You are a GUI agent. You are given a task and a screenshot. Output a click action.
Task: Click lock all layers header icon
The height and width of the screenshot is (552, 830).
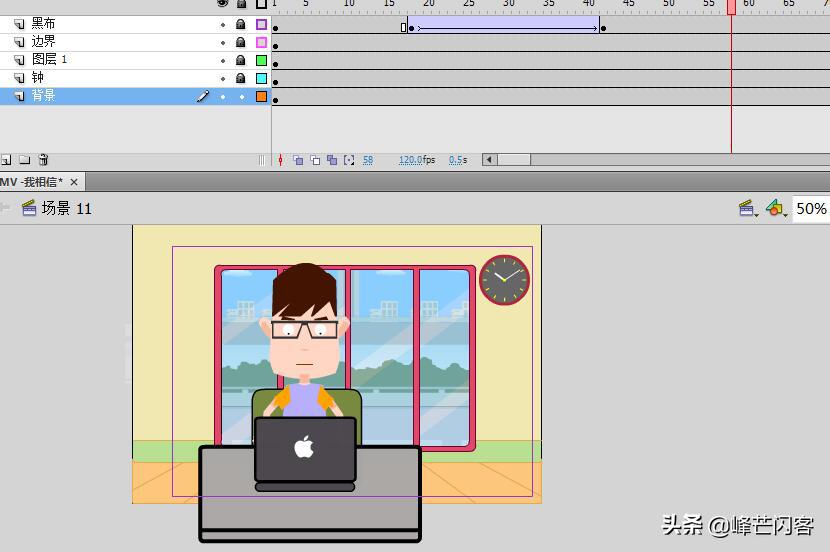pos(241,4)
